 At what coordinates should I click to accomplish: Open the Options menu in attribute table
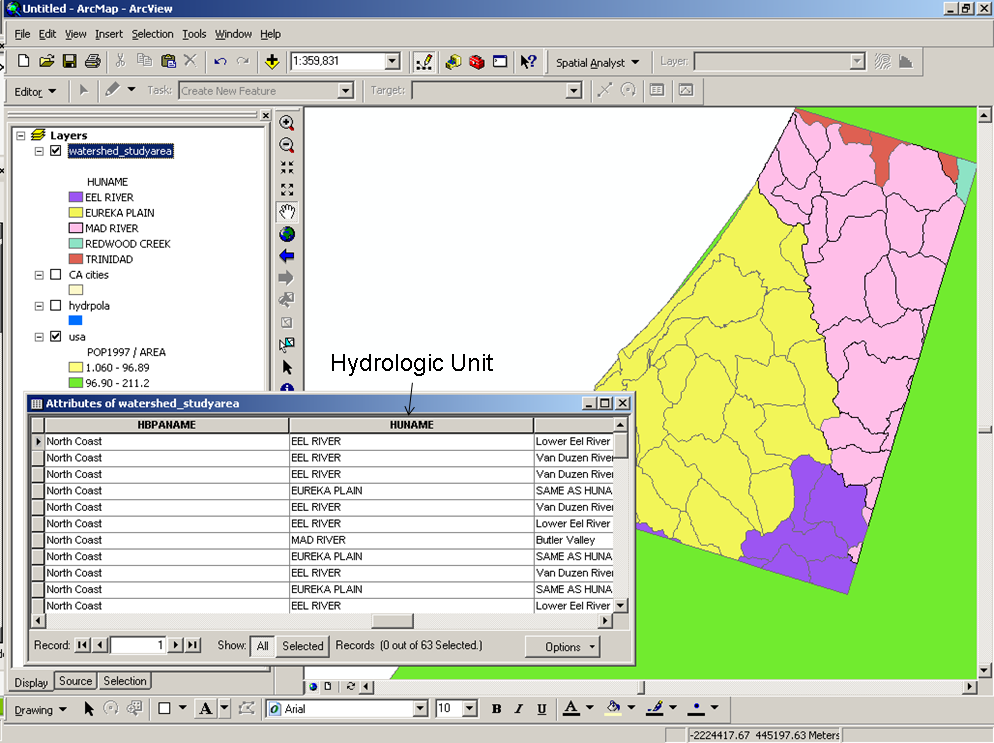click(562, 647)
